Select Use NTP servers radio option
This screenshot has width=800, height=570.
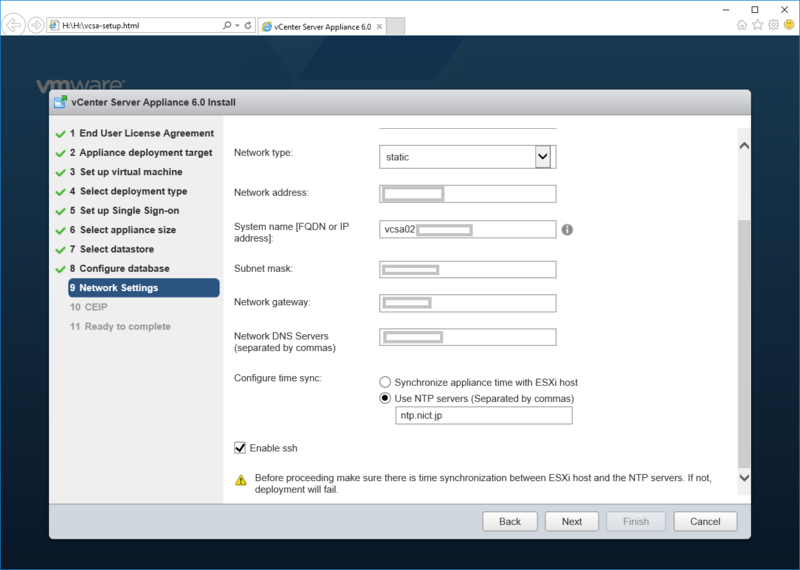(x=385, y=399)
